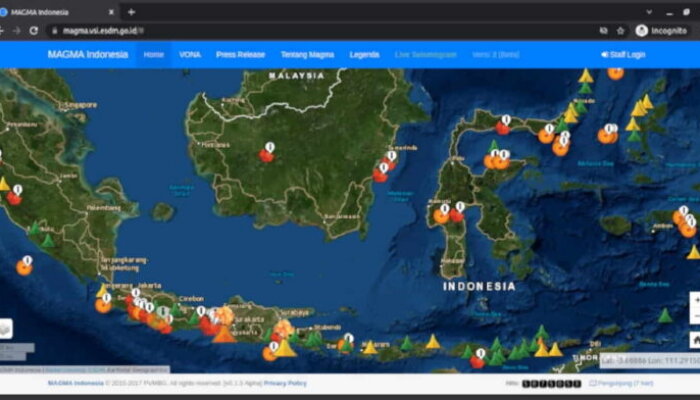
Task: Bookmark this page with the star icon
Action: [x=620, y=31]
